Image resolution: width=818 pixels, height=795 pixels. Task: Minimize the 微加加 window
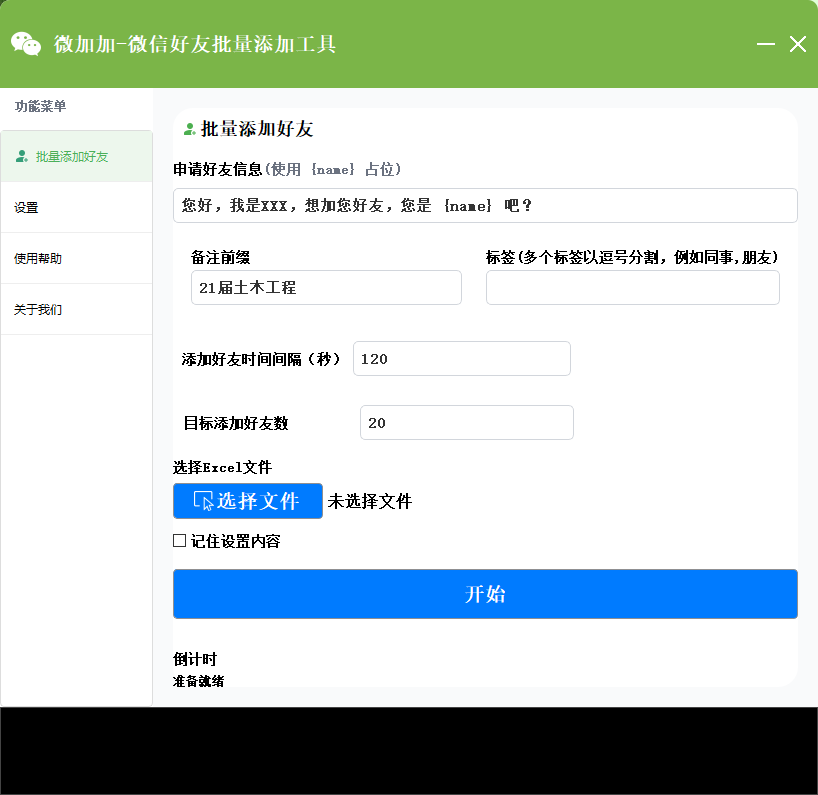pos(766,44)
